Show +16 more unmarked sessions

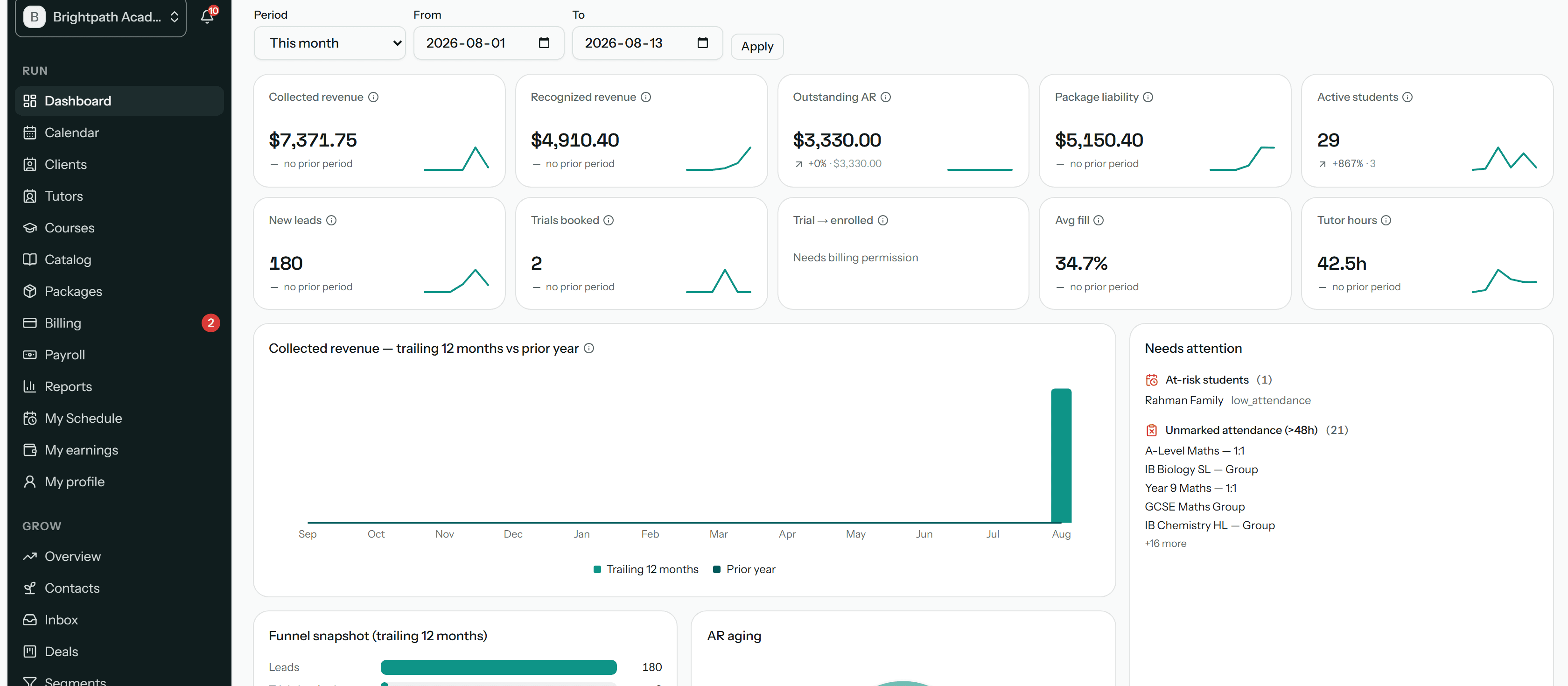point(1165,544)
